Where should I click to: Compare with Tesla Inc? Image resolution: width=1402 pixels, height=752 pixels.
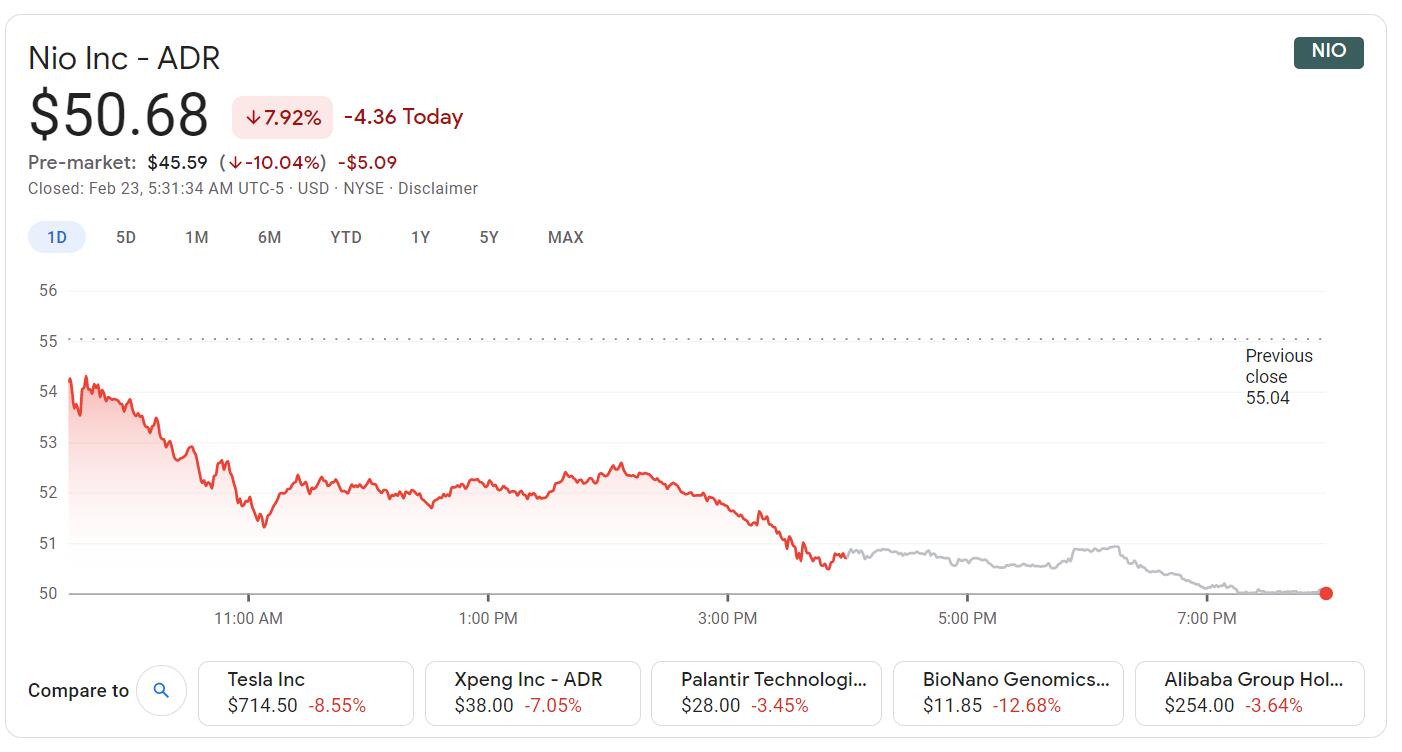[306, 692]
